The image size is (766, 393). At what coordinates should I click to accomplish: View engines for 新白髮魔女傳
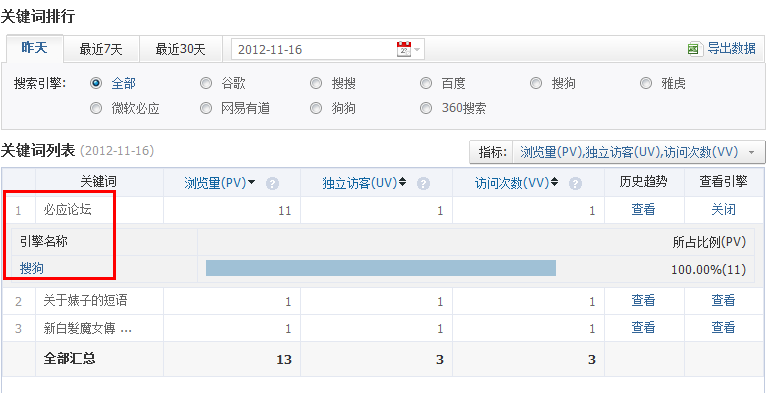tap(723, 328)
